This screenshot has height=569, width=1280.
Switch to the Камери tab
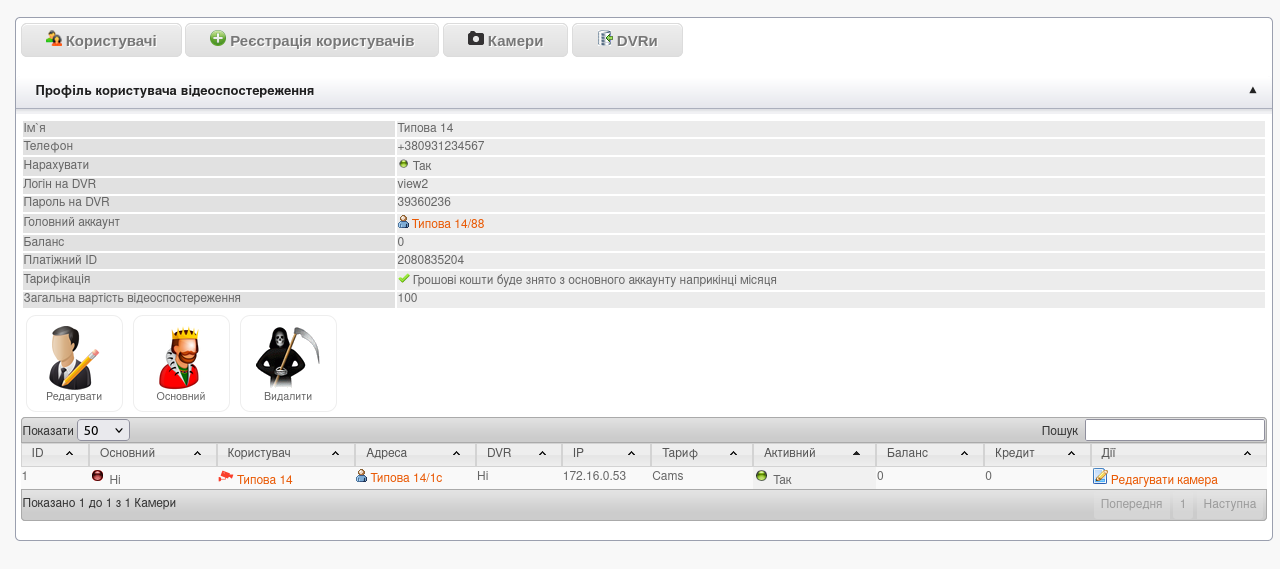click(505, 41)
